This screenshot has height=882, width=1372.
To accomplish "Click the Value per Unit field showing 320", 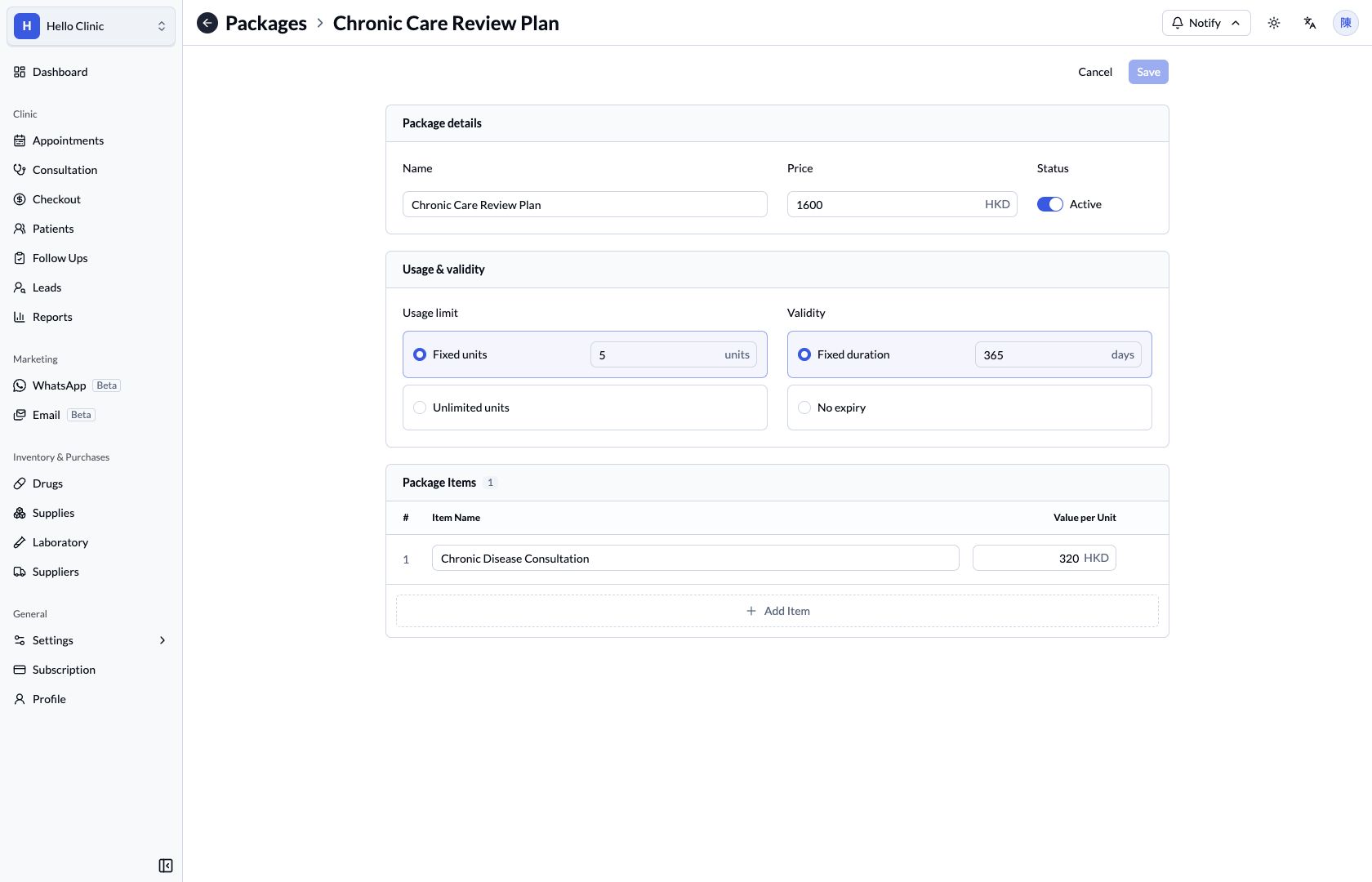I will pos(1045,558).
